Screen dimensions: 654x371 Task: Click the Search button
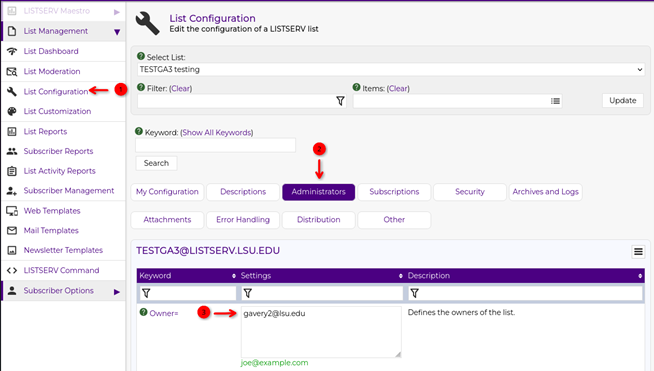pyautogui.click(x=156, y=163)
